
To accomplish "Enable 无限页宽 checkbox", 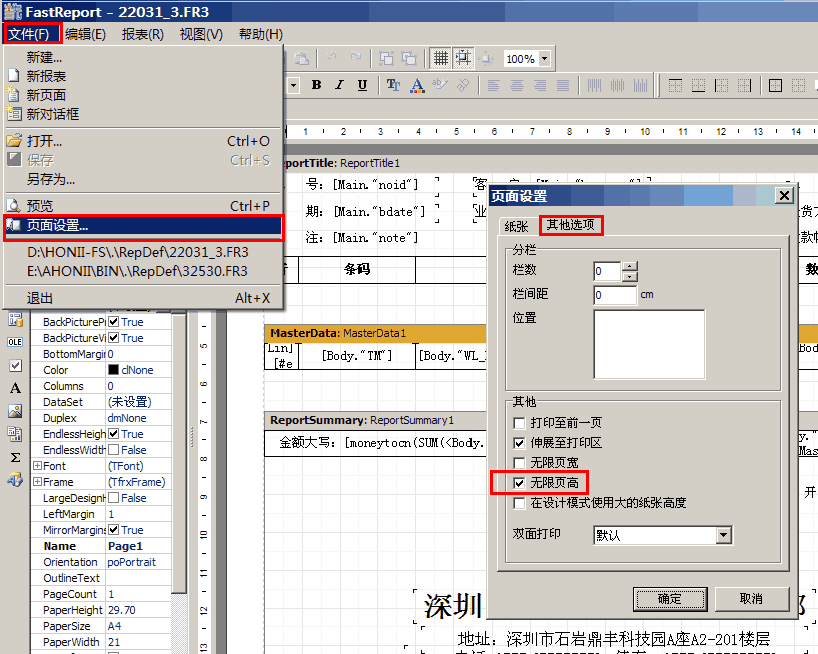I will click(519, 463).
